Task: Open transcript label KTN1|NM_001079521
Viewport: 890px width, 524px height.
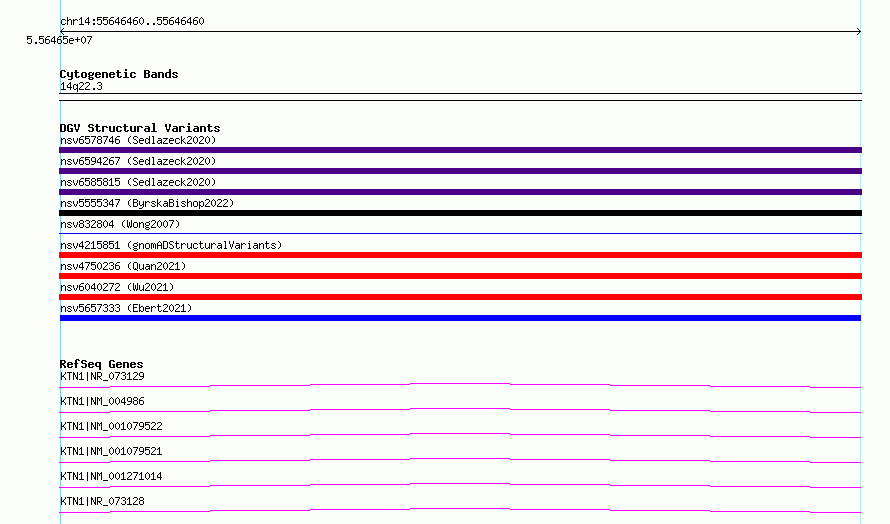Action: pos(111,451)
